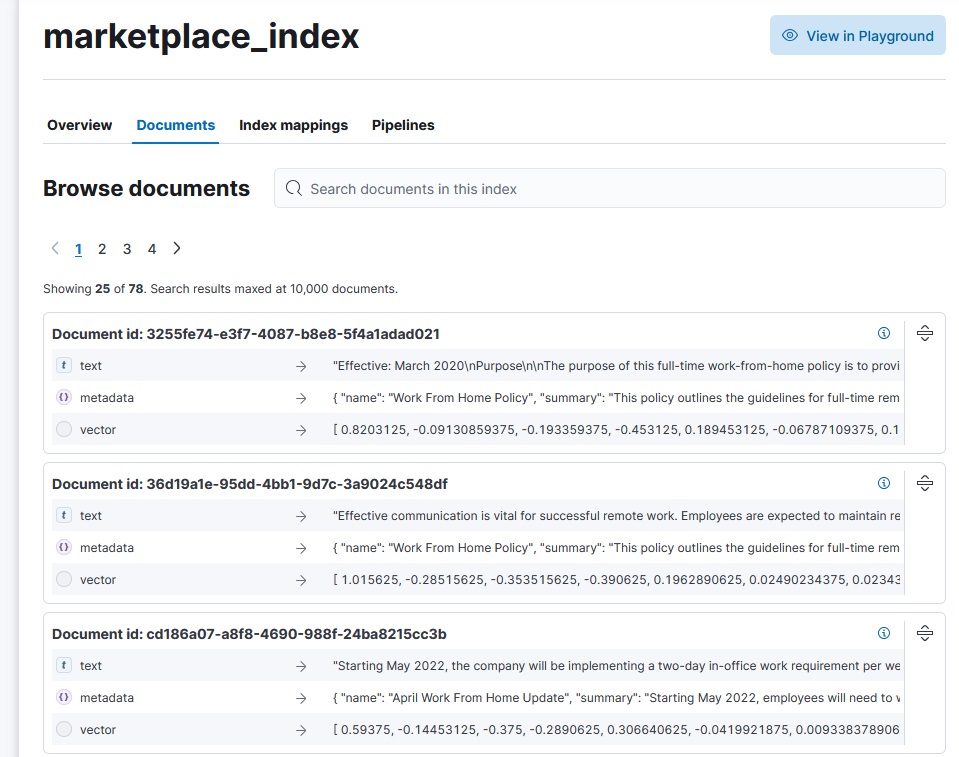Click the info icon on document 3255fe74
This screenshot has height=757, width=959.
tap(884, 333)
